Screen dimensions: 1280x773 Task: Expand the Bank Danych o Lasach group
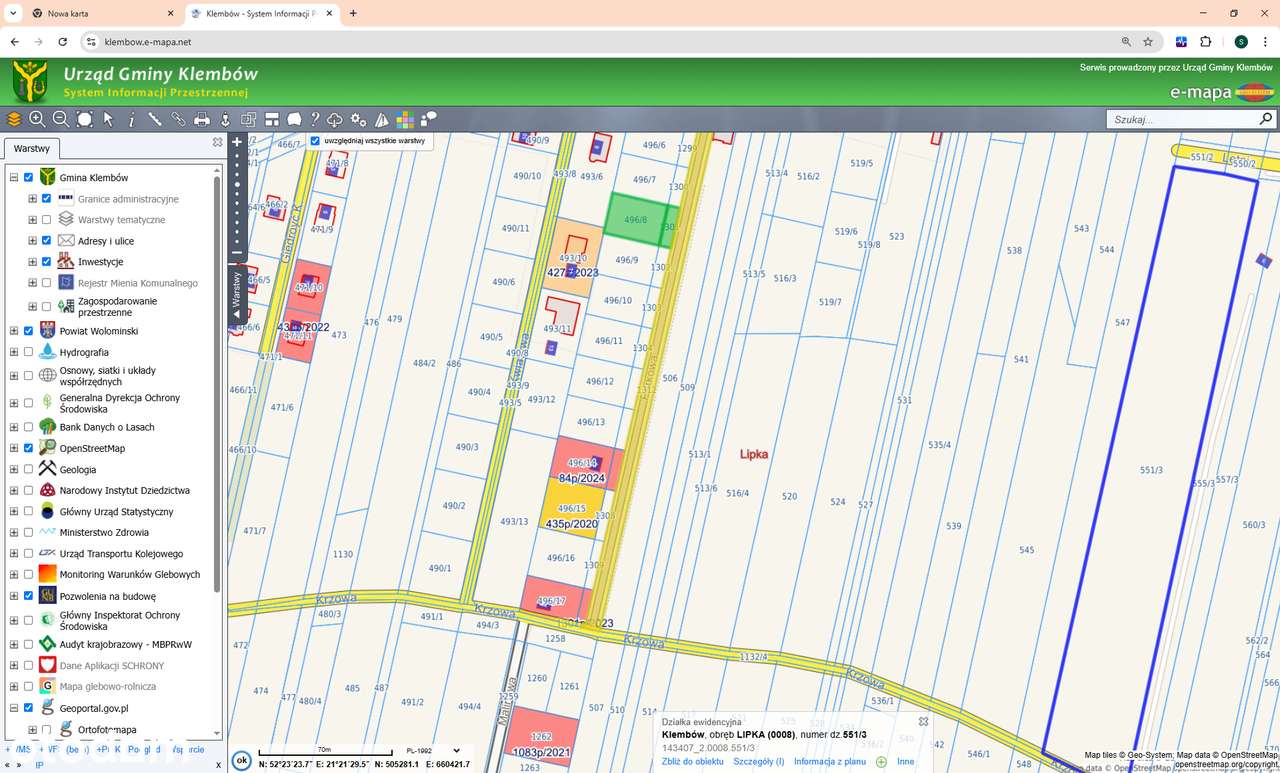point(14,427)
